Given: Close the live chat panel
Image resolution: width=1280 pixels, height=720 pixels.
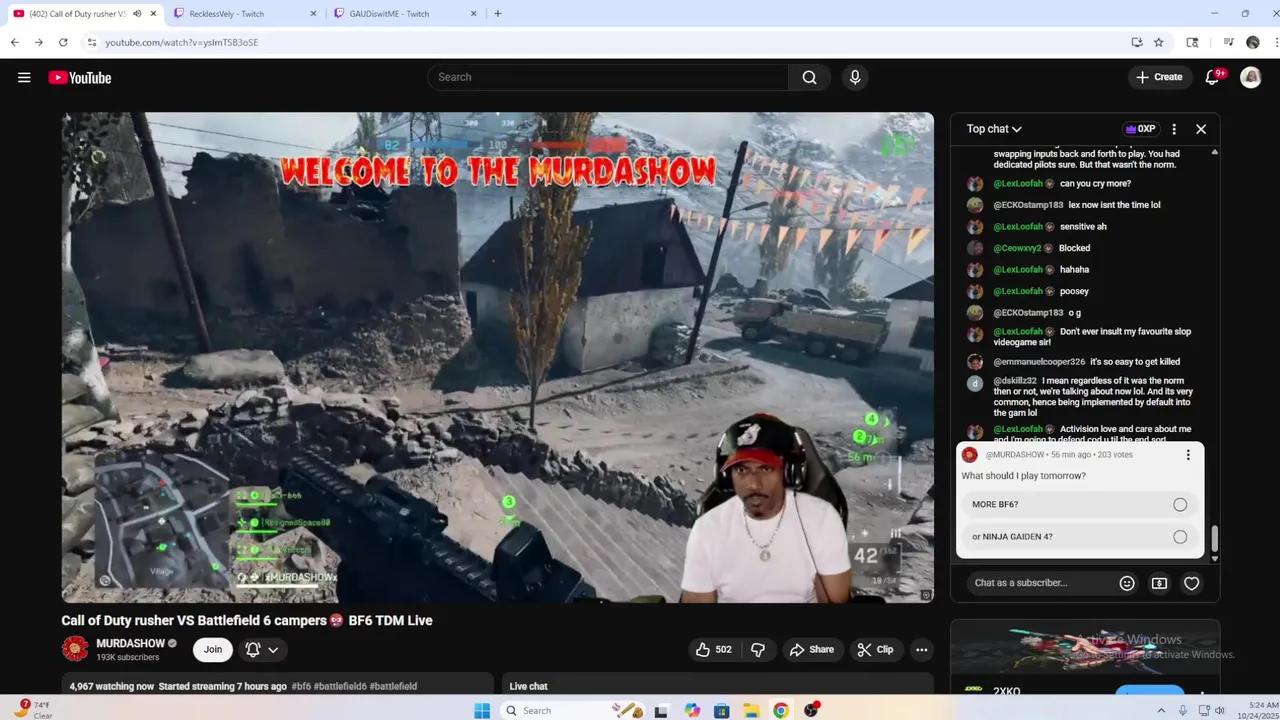Looking at the screenshot, I should 1201,129.
